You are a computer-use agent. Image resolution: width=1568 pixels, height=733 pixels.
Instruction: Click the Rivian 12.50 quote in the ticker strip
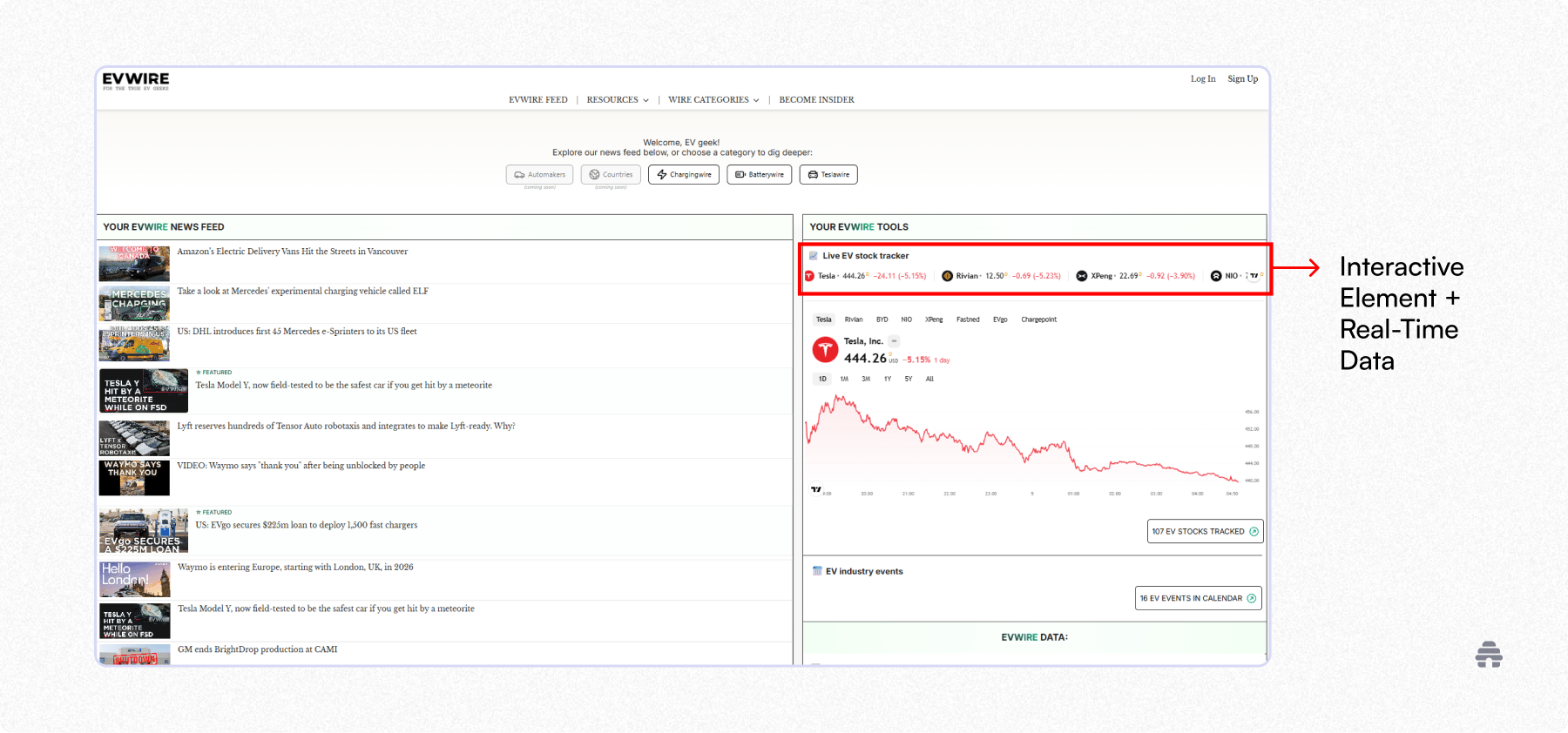click(x=1002, y=276)
